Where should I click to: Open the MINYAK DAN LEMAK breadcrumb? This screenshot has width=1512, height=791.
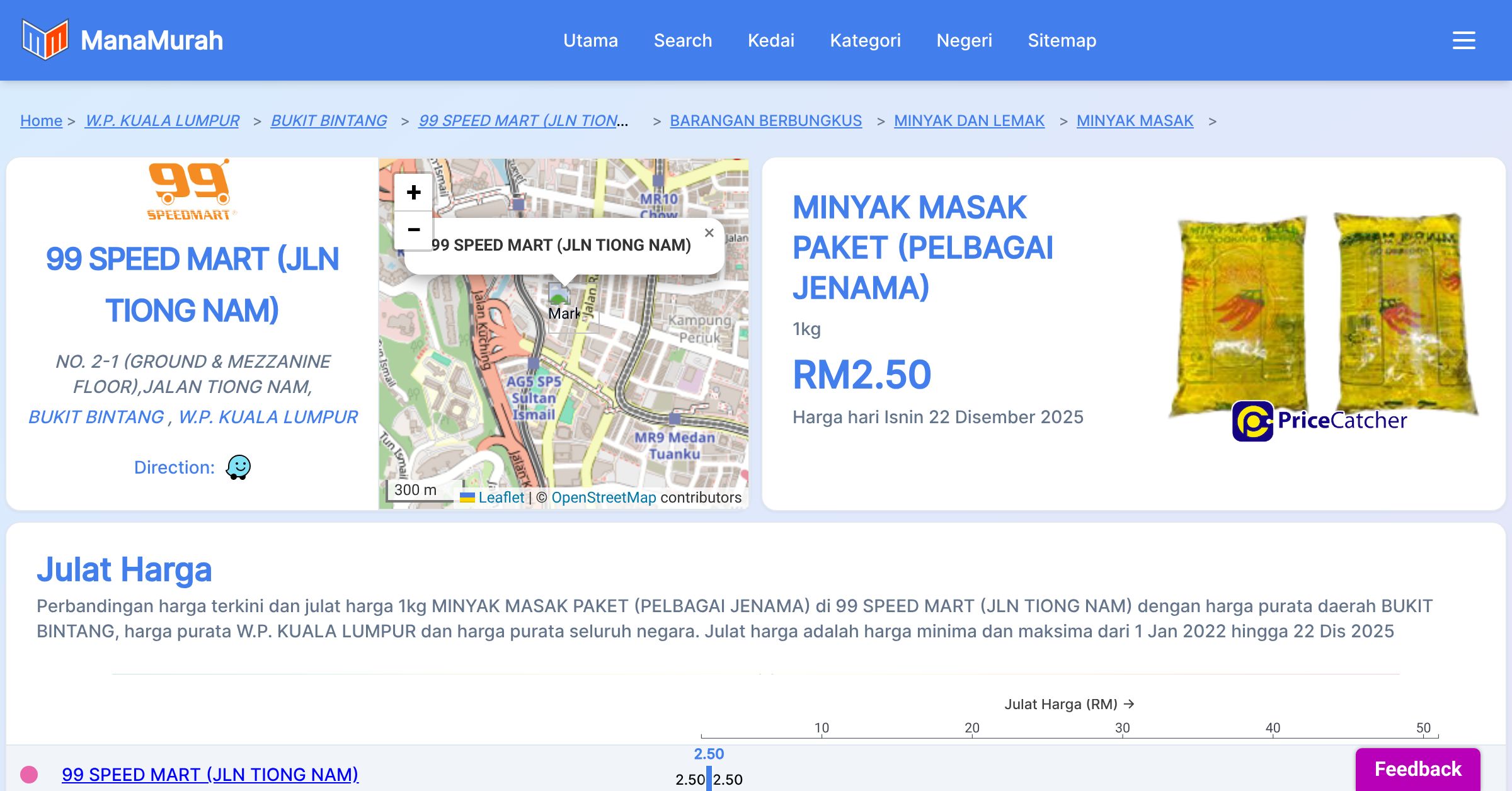tap(969, 120)
